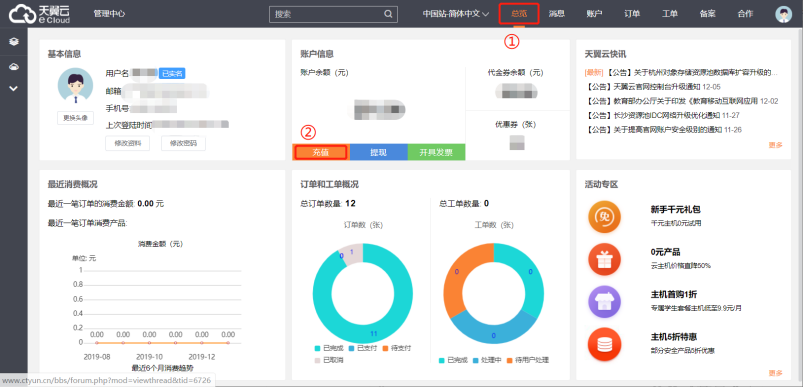This screenshot has width=804, height=387.
Task: Go to the 总览 tab
Action: point(519,14)
